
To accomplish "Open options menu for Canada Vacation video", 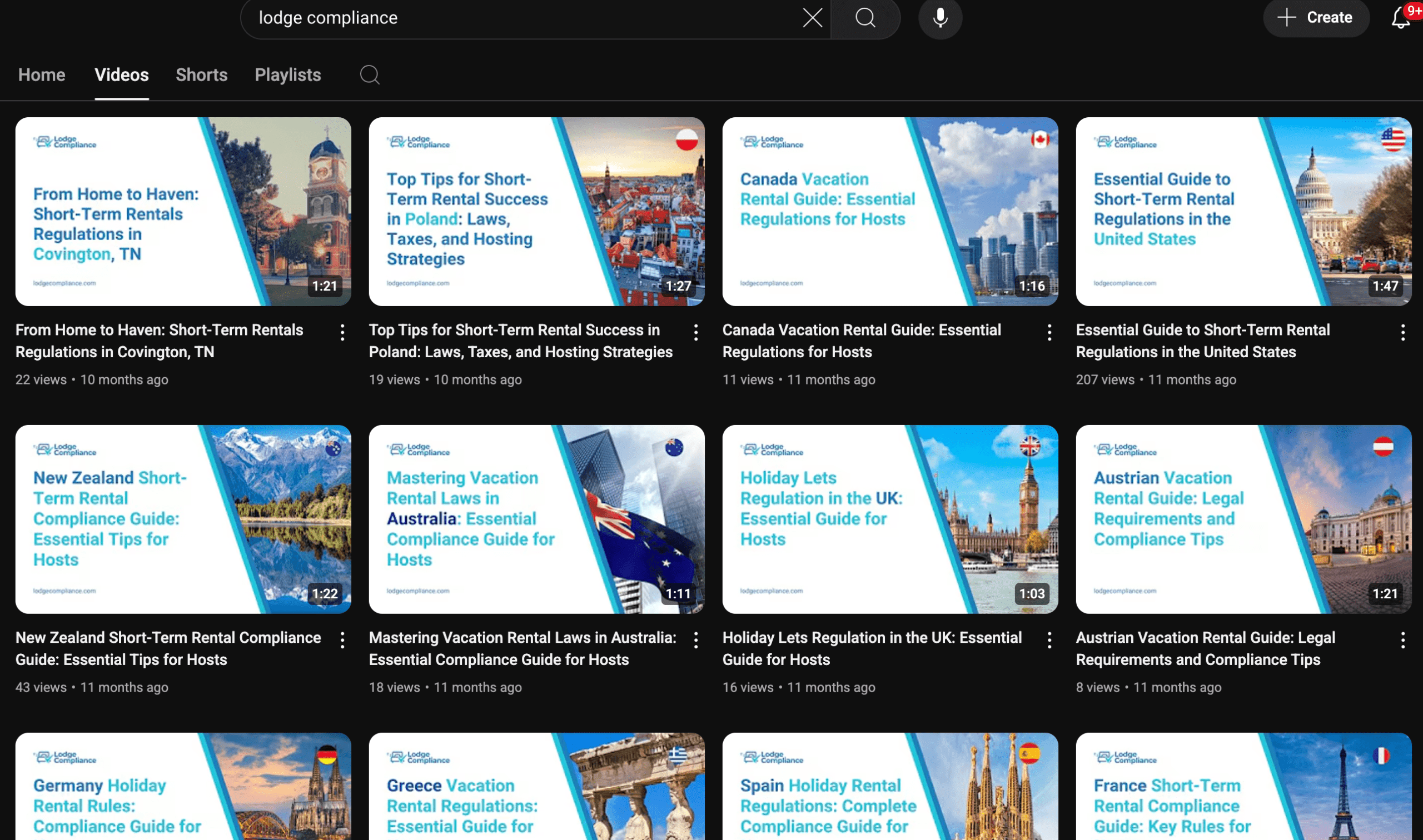I will click(x=1049, y=332).
